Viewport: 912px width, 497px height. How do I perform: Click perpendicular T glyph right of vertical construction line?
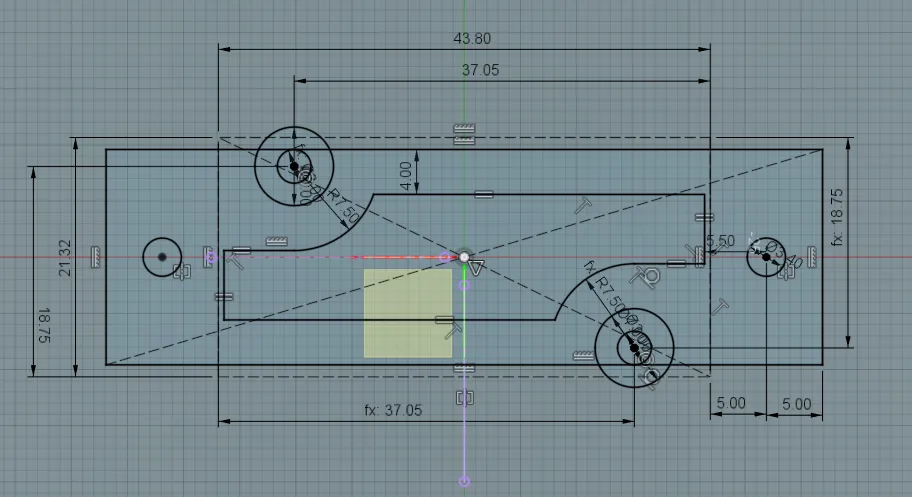[720, 307]
